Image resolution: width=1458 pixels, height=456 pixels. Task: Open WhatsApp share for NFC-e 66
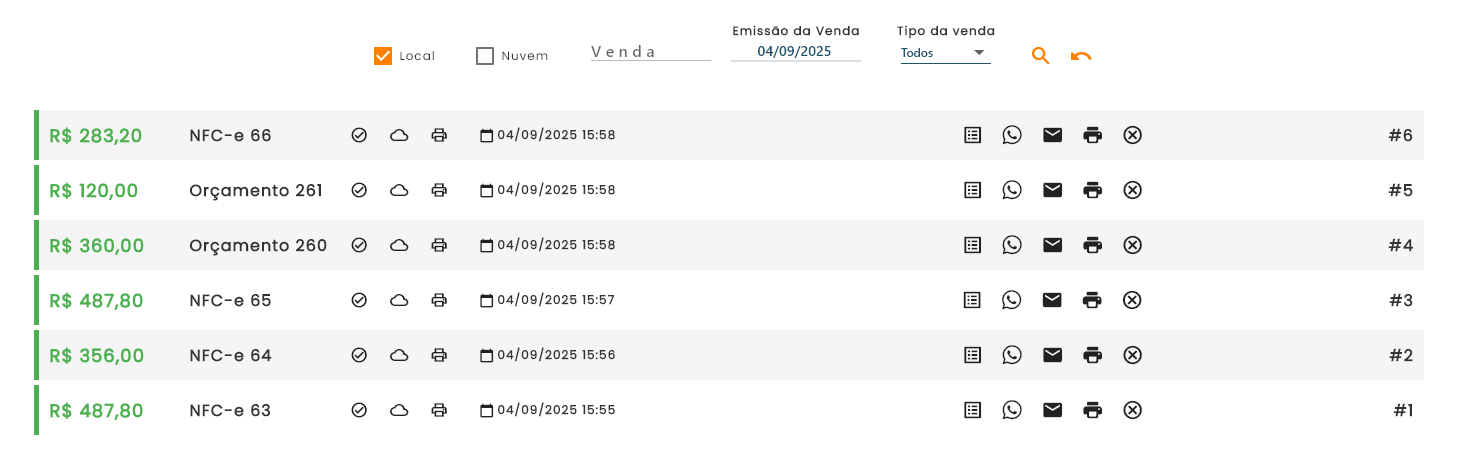tap(1012, 135)
